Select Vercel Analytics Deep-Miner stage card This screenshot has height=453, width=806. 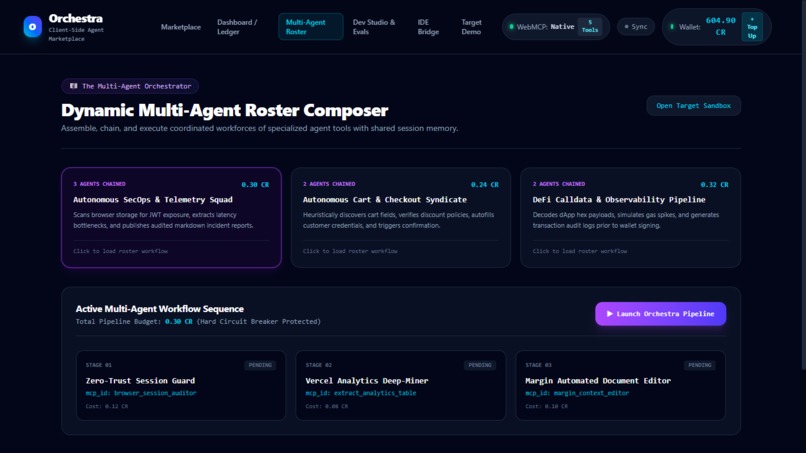pyautogui.click(x=401, y=385)
